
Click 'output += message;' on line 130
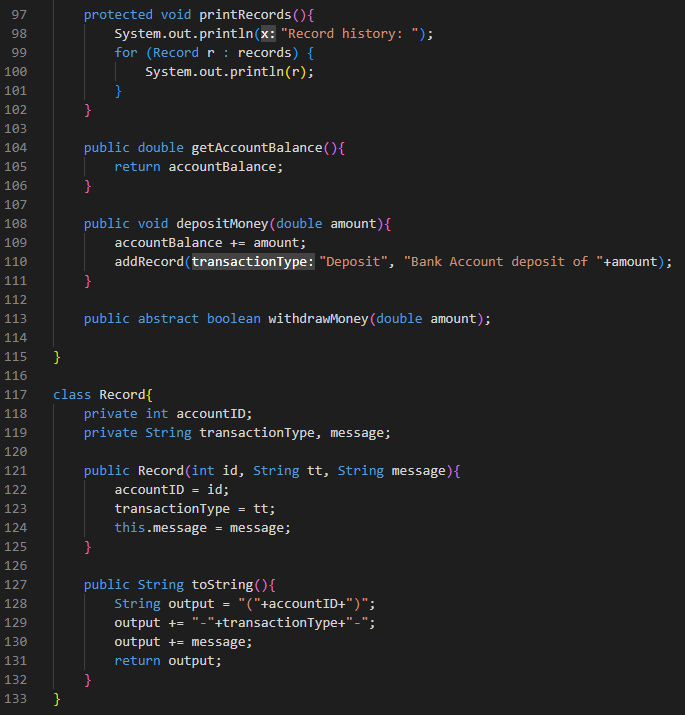(183, 642)
